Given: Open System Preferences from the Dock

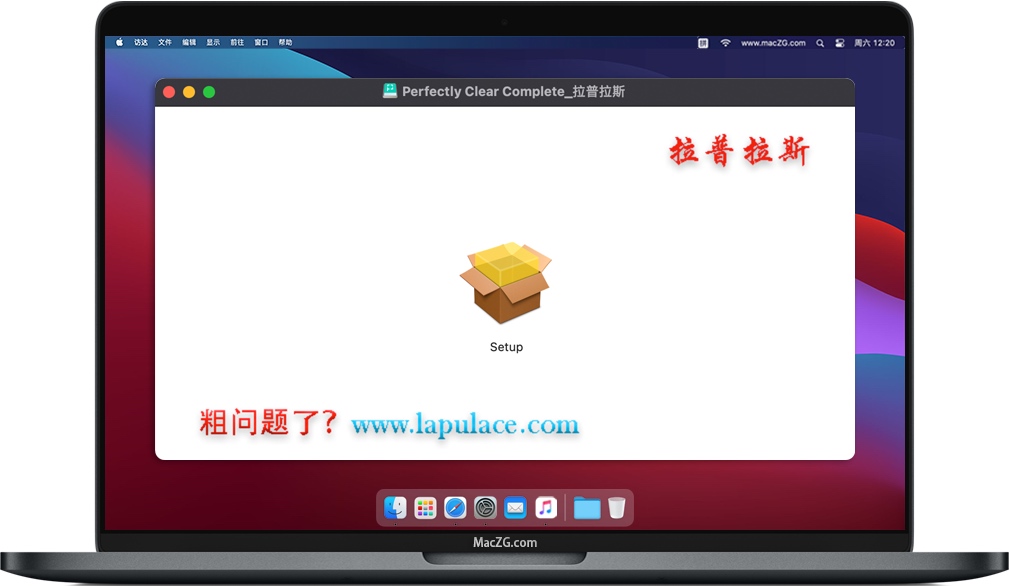Looking at the screenshot, I should (485, 508).
